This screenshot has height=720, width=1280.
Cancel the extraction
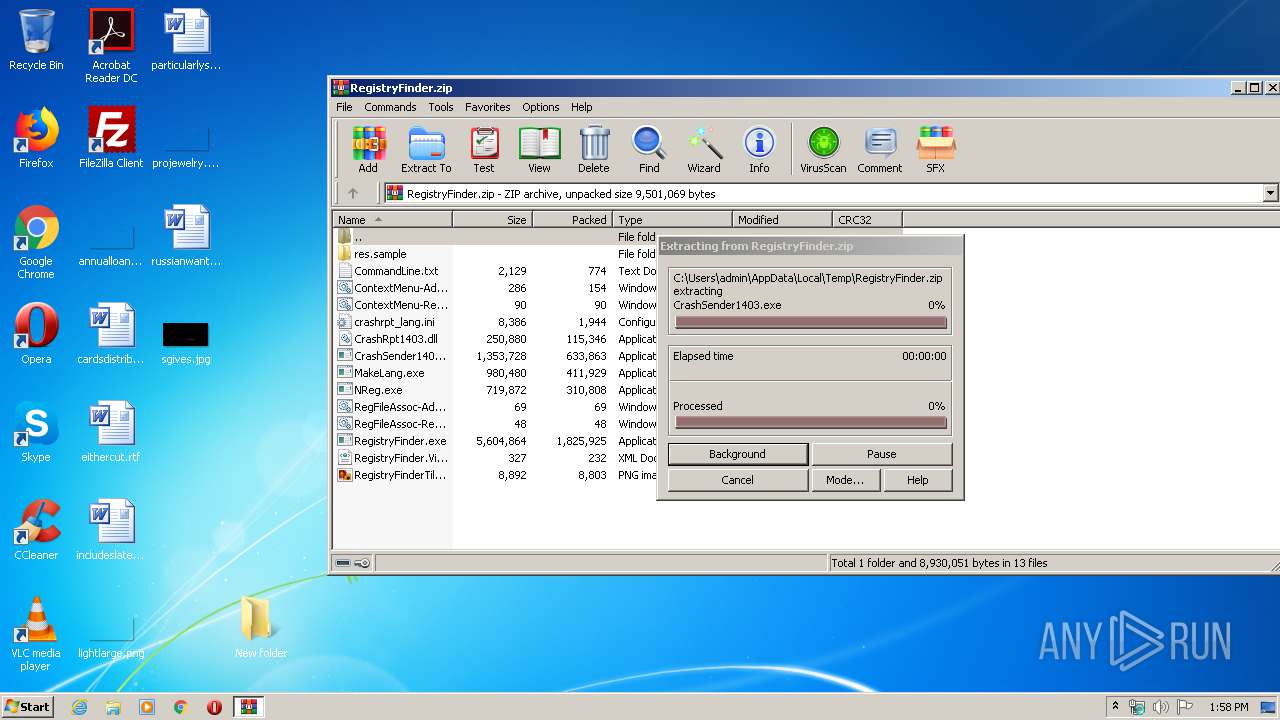coord(737,480)
